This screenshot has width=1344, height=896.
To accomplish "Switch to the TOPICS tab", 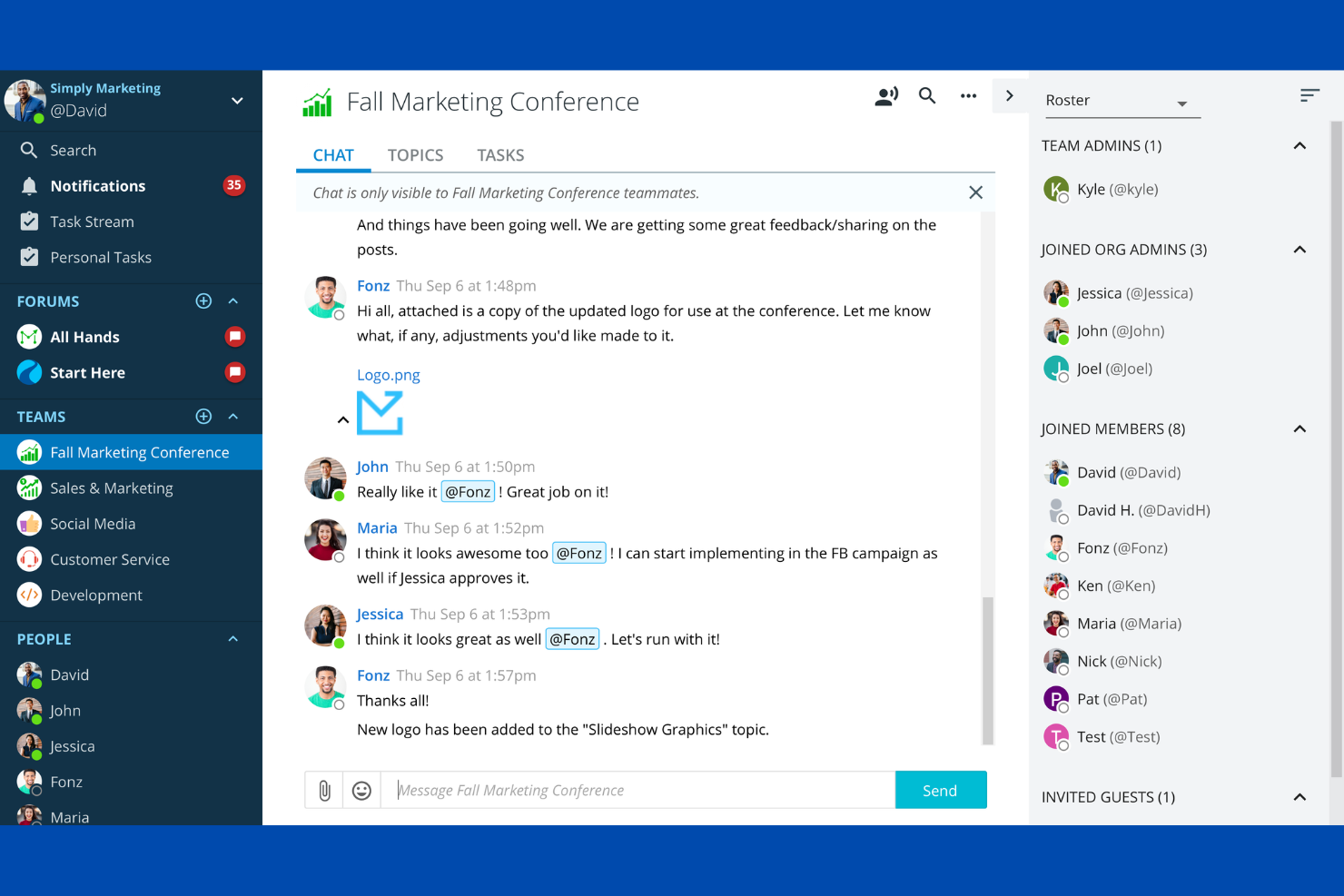I will 415,154.
